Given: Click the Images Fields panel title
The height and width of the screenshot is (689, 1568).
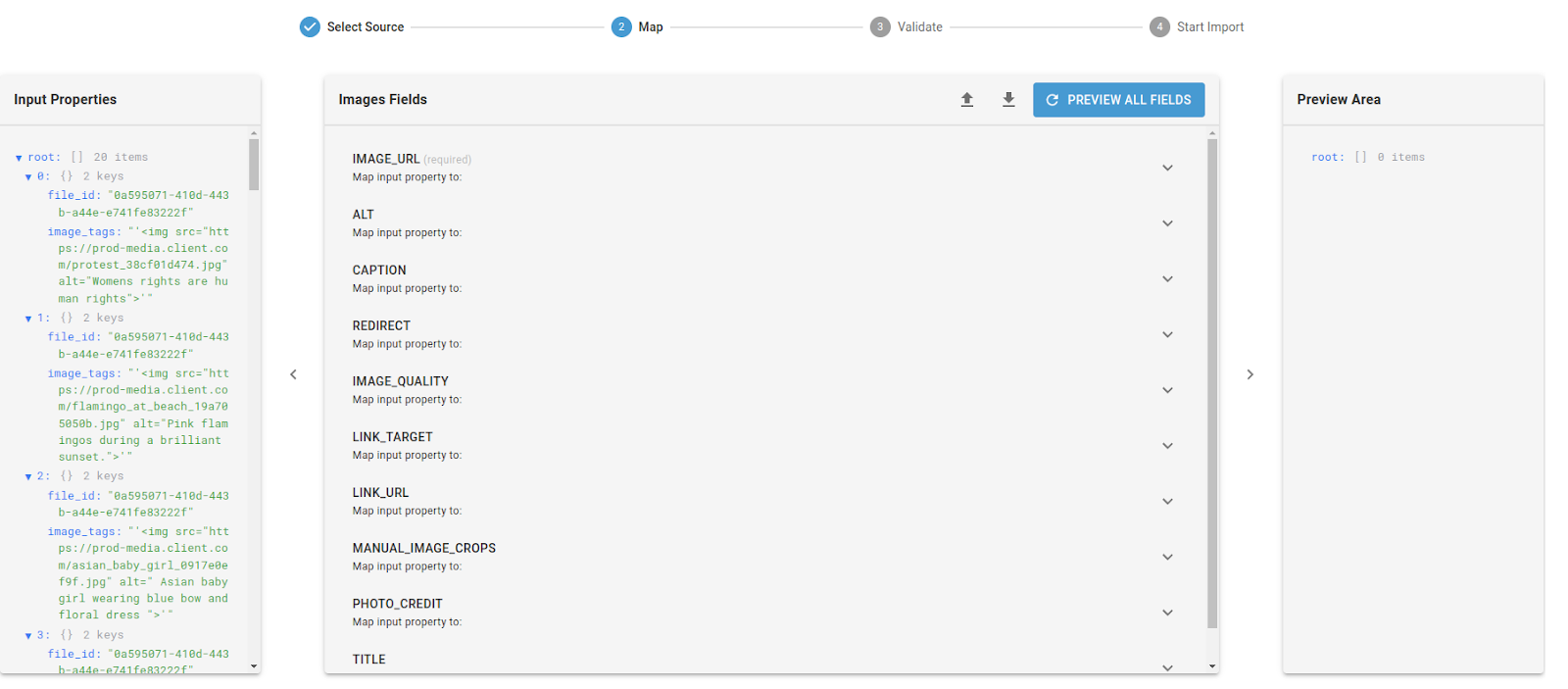Looking at the screenshot, I should click(x=383, y=99).
